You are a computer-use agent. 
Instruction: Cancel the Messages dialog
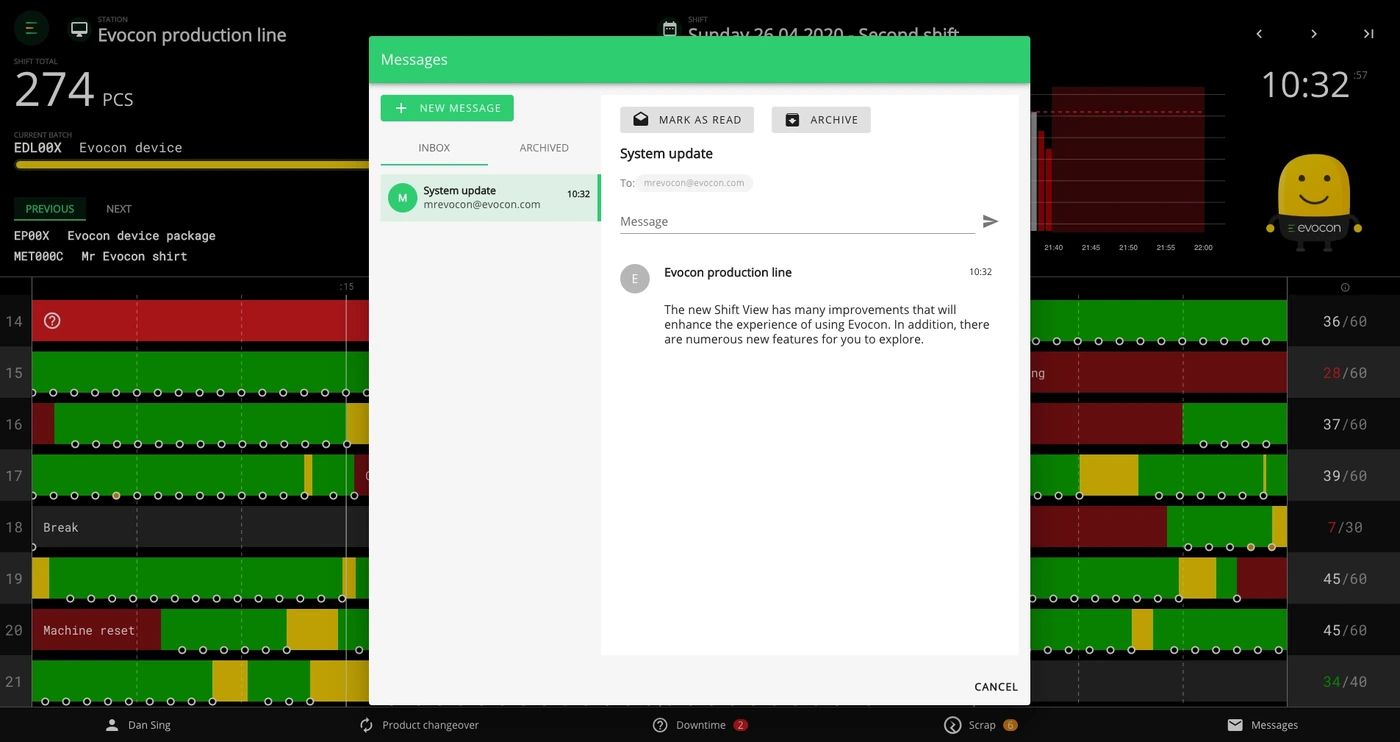pyautogui.click(x=996, y=687)
